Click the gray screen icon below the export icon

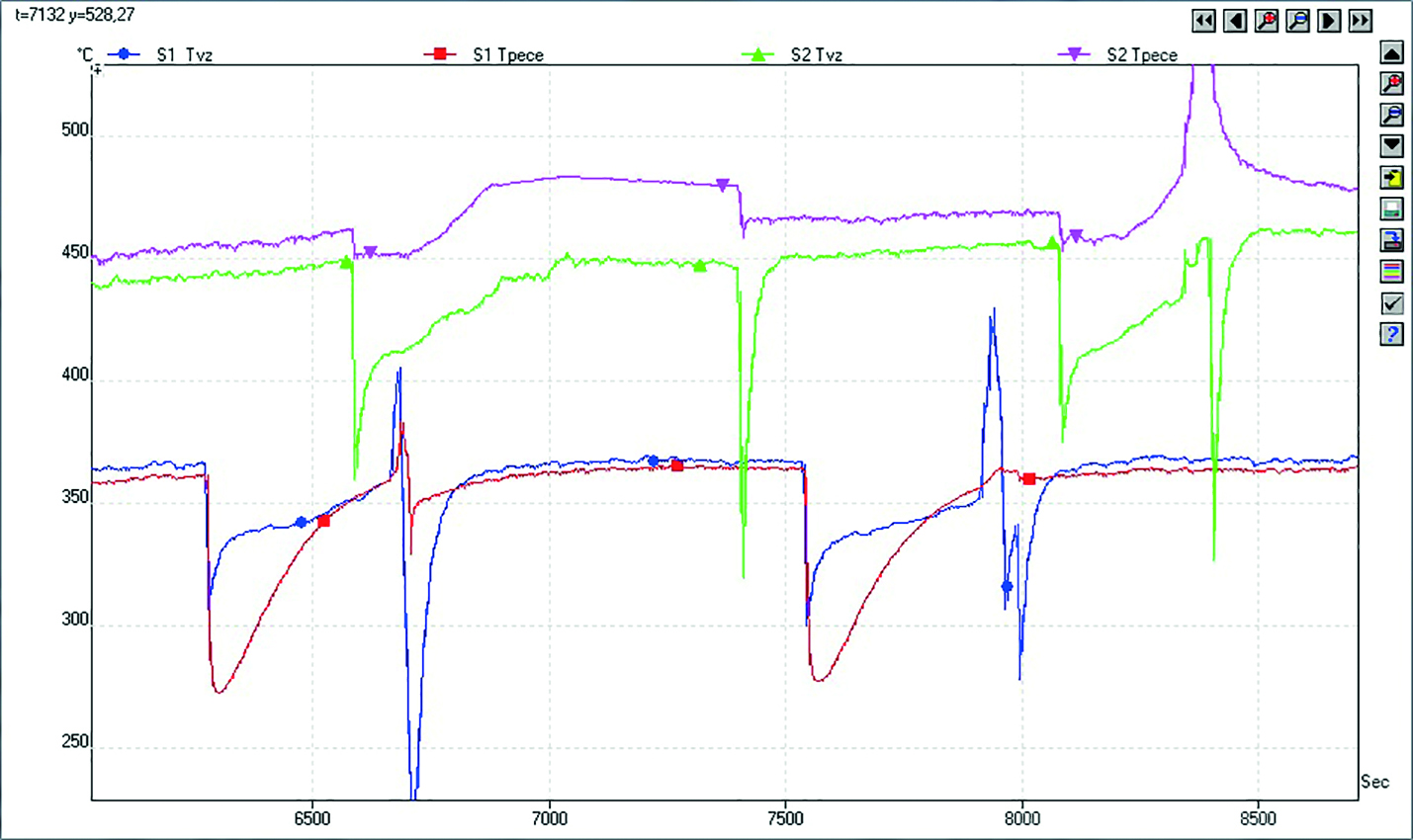click(1392, 210)
